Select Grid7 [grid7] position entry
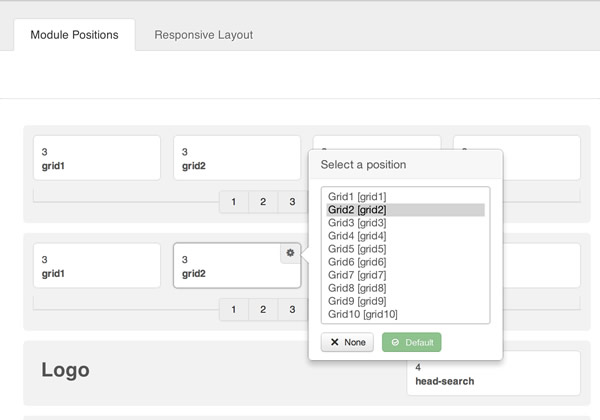The height and width of the screenshot is (420, 600). click(357, 275)
